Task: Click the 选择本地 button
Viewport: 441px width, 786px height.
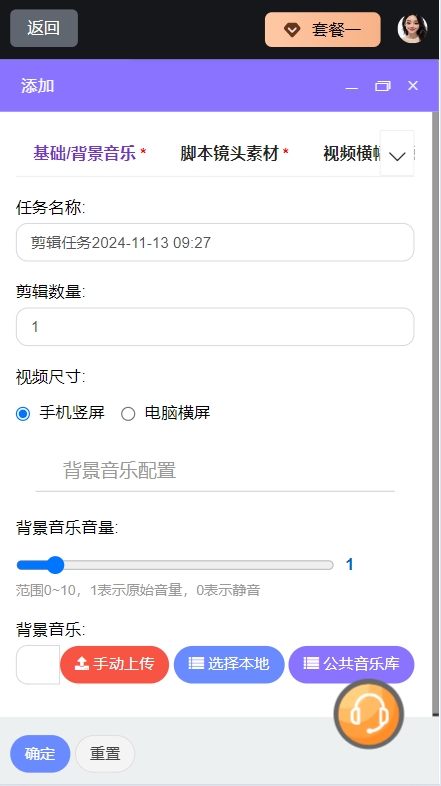Action: point(229,665)
